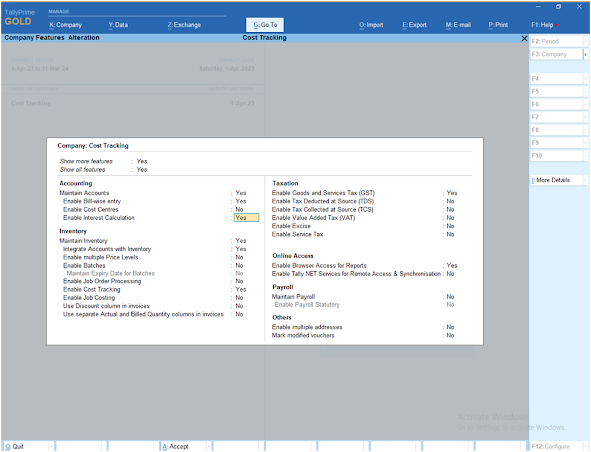
Task: Expand arrow beside A: Accept
Action: 208,446
